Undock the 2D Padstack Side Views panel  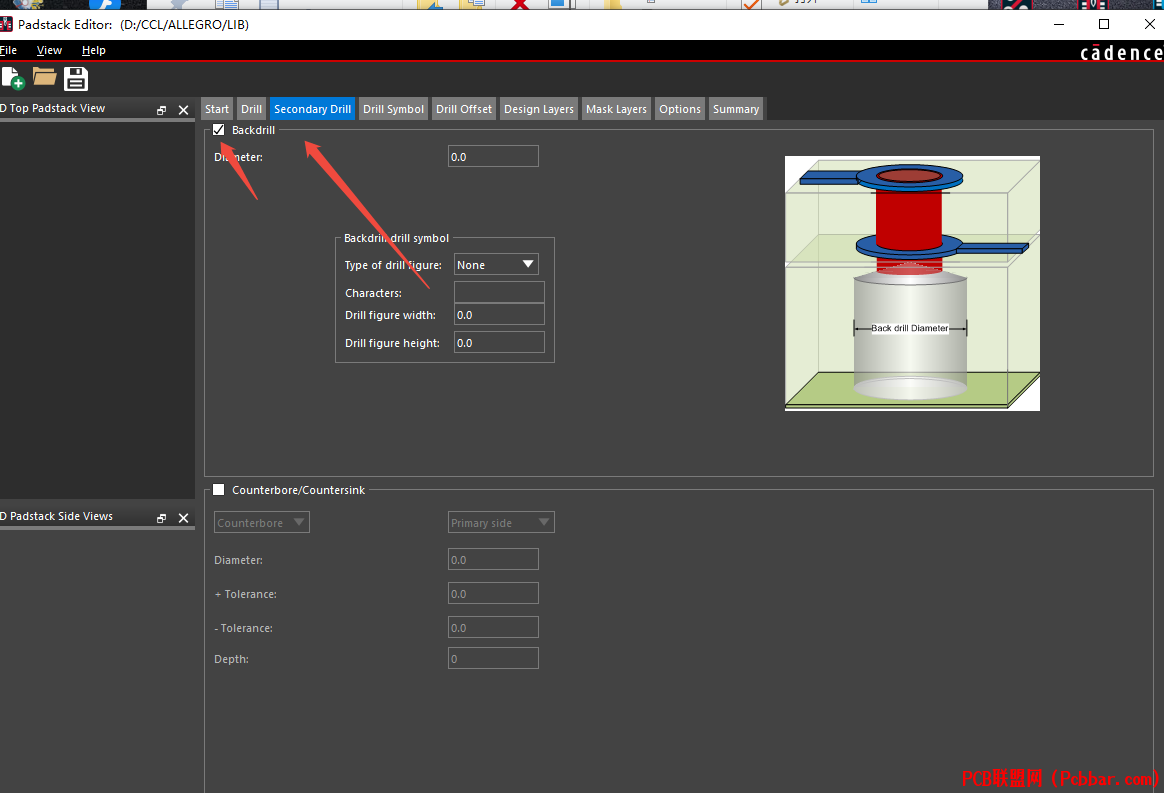[x=161, y=518]
